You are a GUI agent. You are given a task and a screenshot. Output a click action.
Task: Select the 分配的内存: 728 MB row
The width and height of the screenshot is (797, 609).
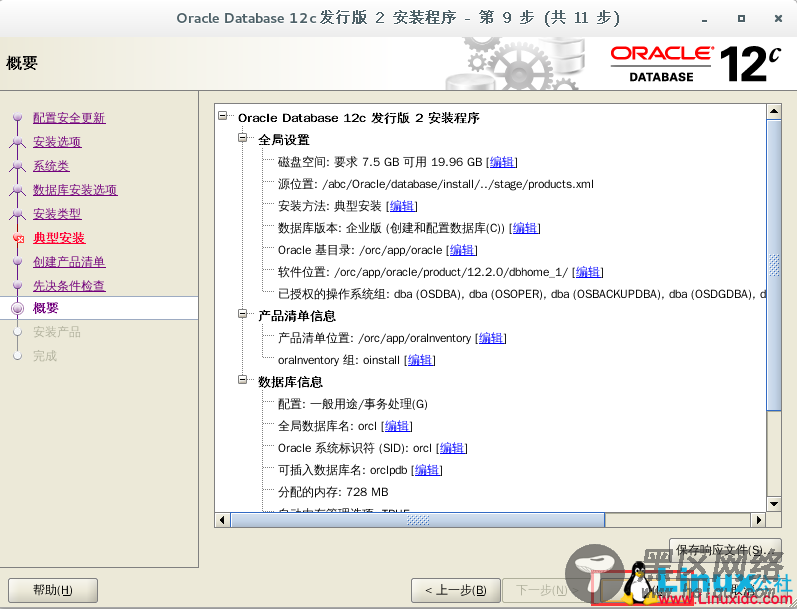333,492
